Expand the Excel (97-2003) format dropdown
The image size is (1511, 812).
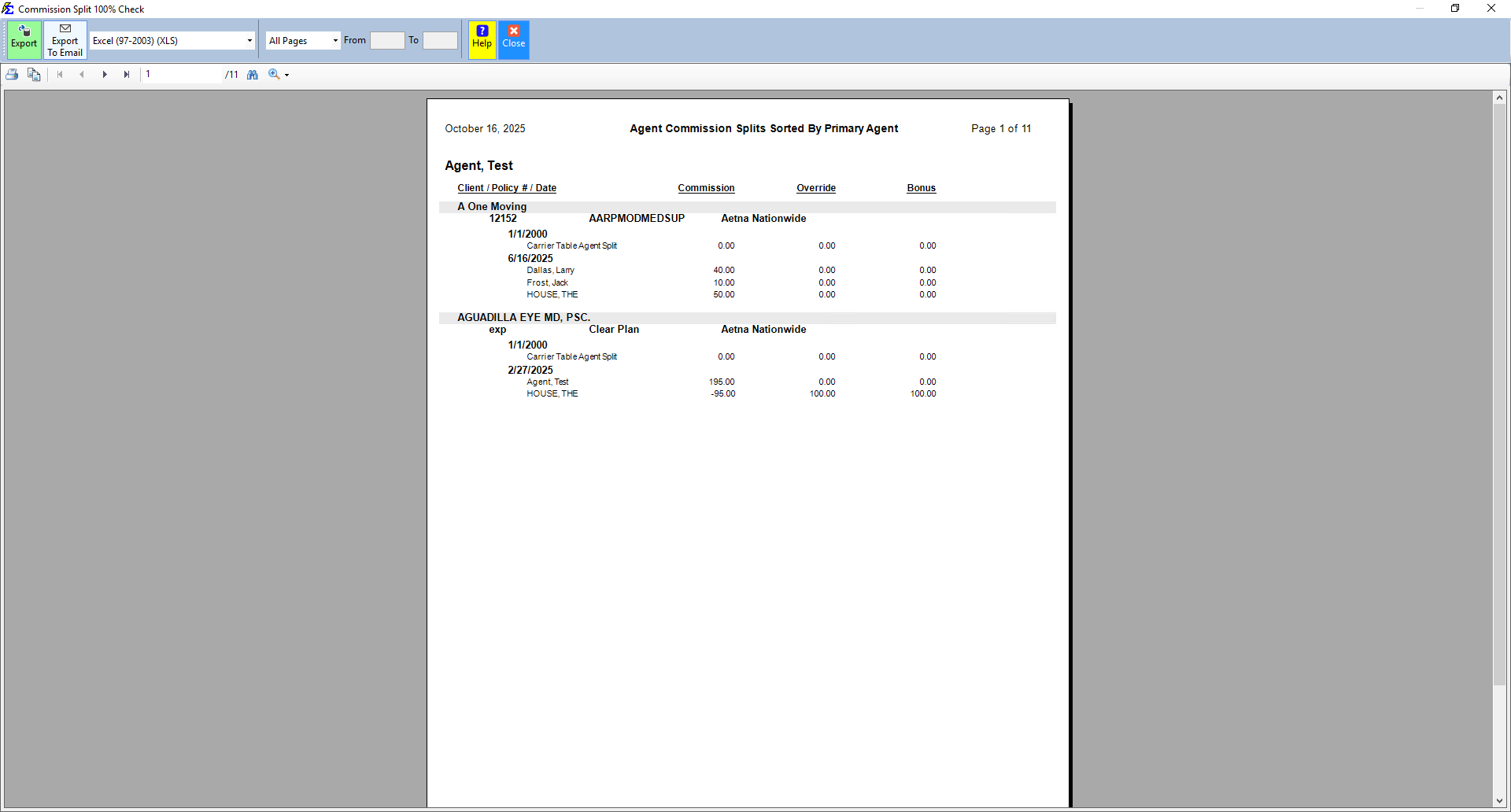pos(249,41)
